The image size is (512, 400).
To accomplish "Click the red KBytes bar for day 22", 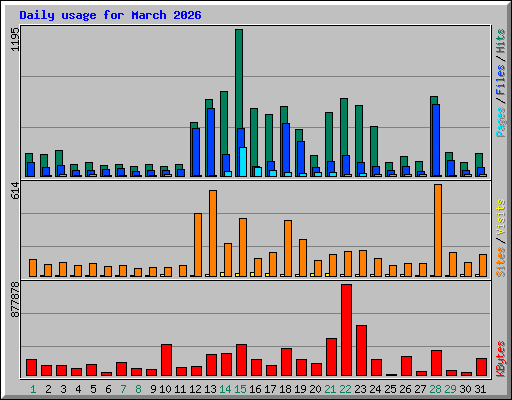I will (x=346, y=330).
